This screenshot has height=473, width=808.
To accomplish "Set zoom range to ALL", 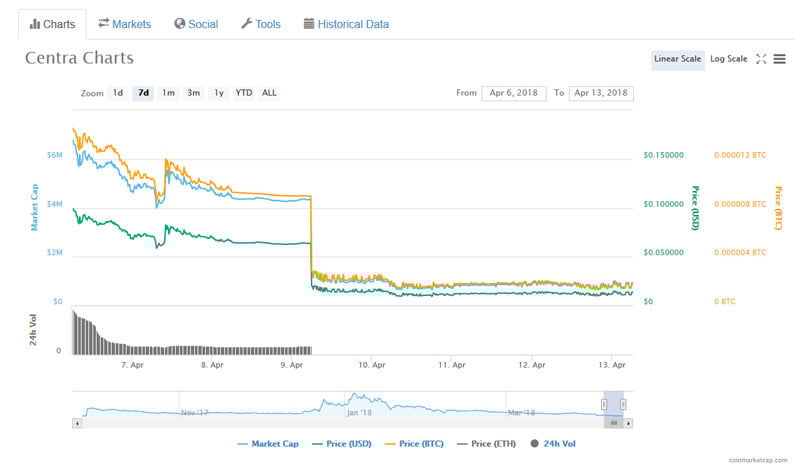I will coord(269,93).
